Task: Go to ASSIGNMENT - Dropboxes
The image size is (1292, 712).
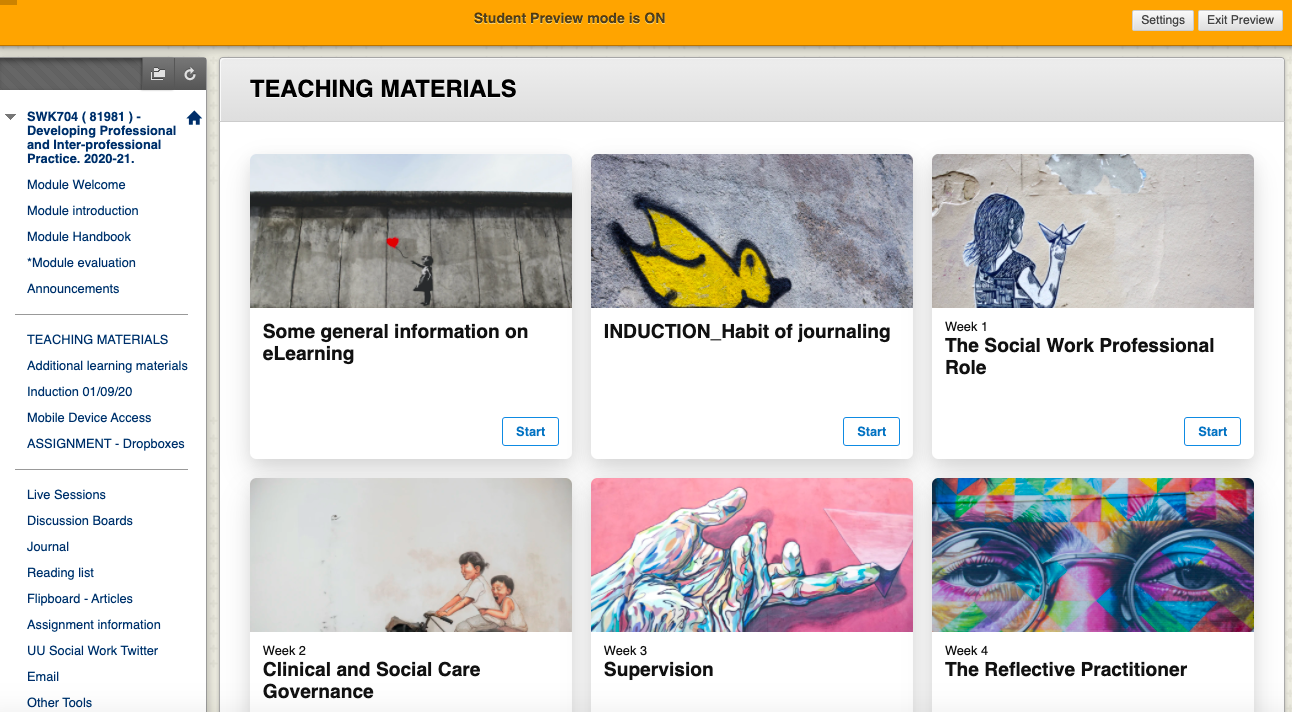Action: point(106,444)
